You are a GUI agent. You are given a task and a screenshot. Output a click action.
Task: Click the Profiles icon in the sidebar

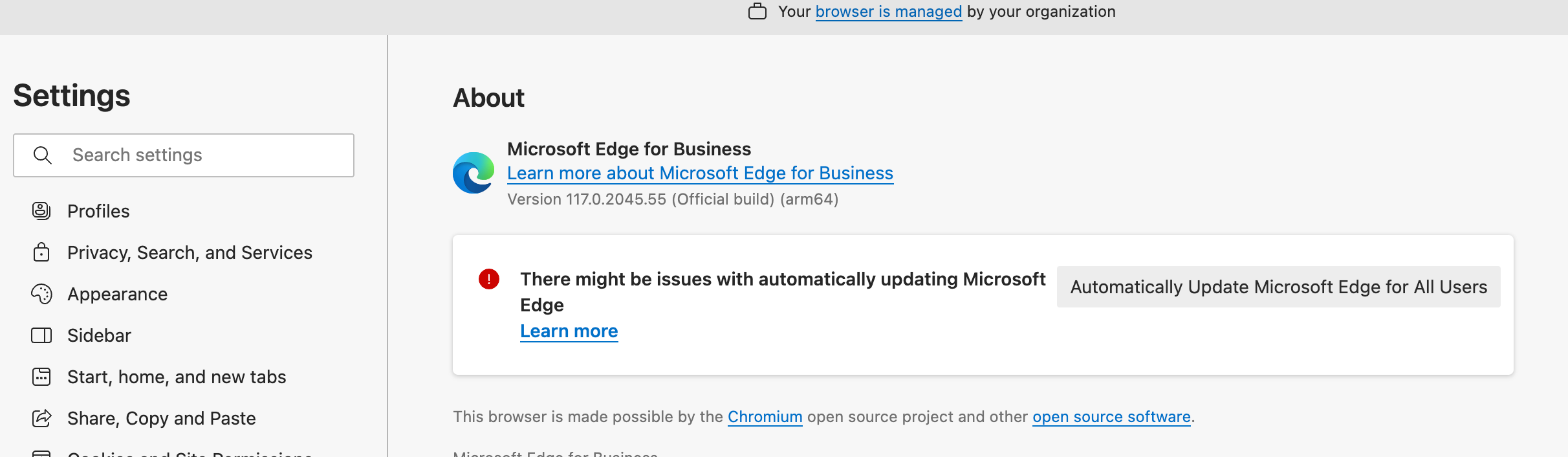coord(41,211)
